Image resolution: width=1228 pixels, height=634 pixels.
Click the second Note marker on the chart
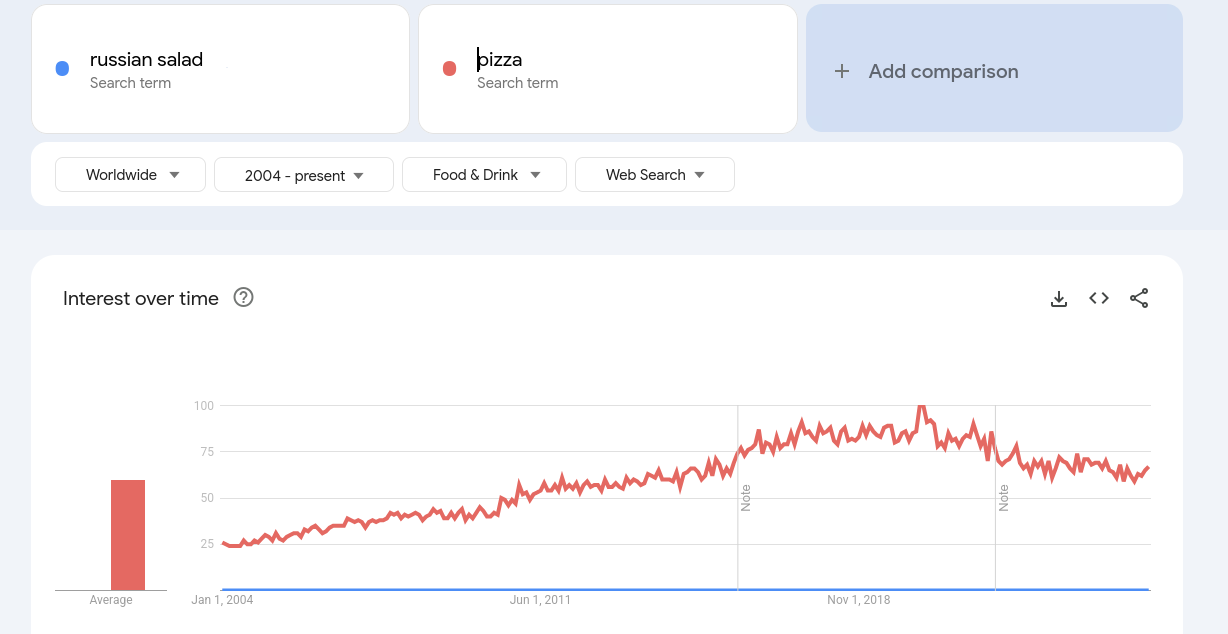point(1004,497)
